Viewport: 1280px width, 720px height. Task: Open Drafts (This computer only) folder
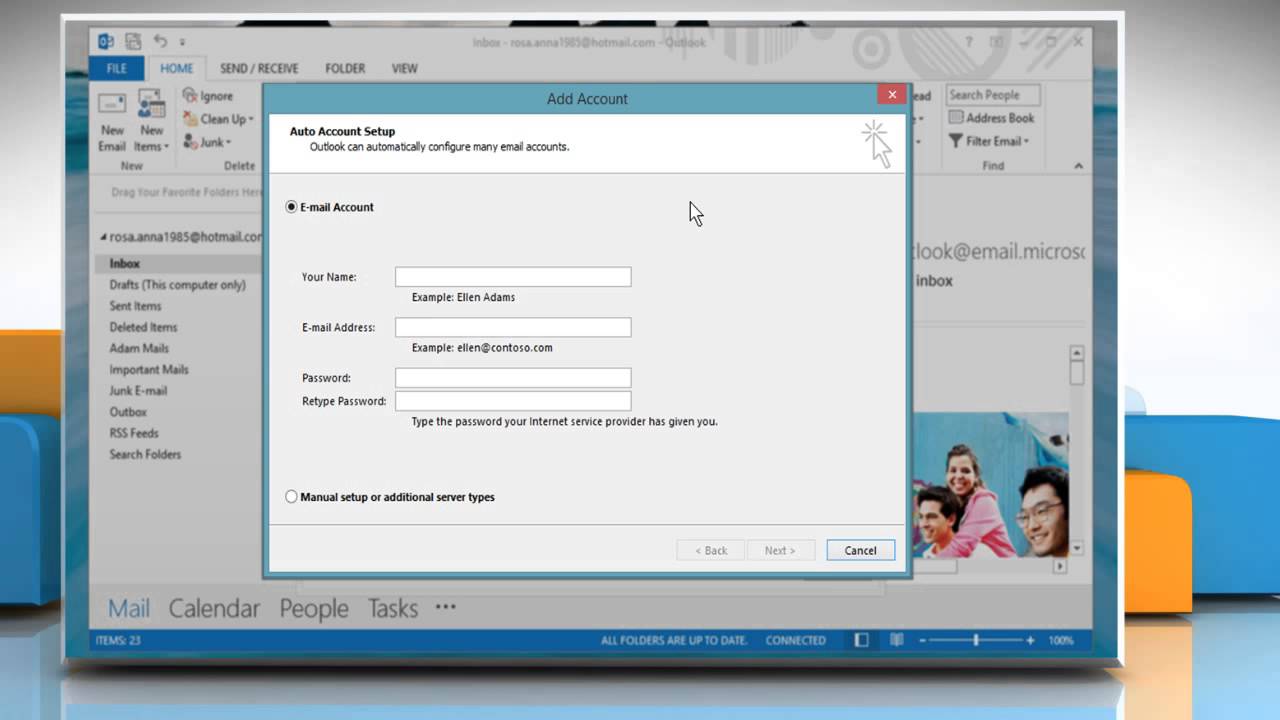(177, 285)
